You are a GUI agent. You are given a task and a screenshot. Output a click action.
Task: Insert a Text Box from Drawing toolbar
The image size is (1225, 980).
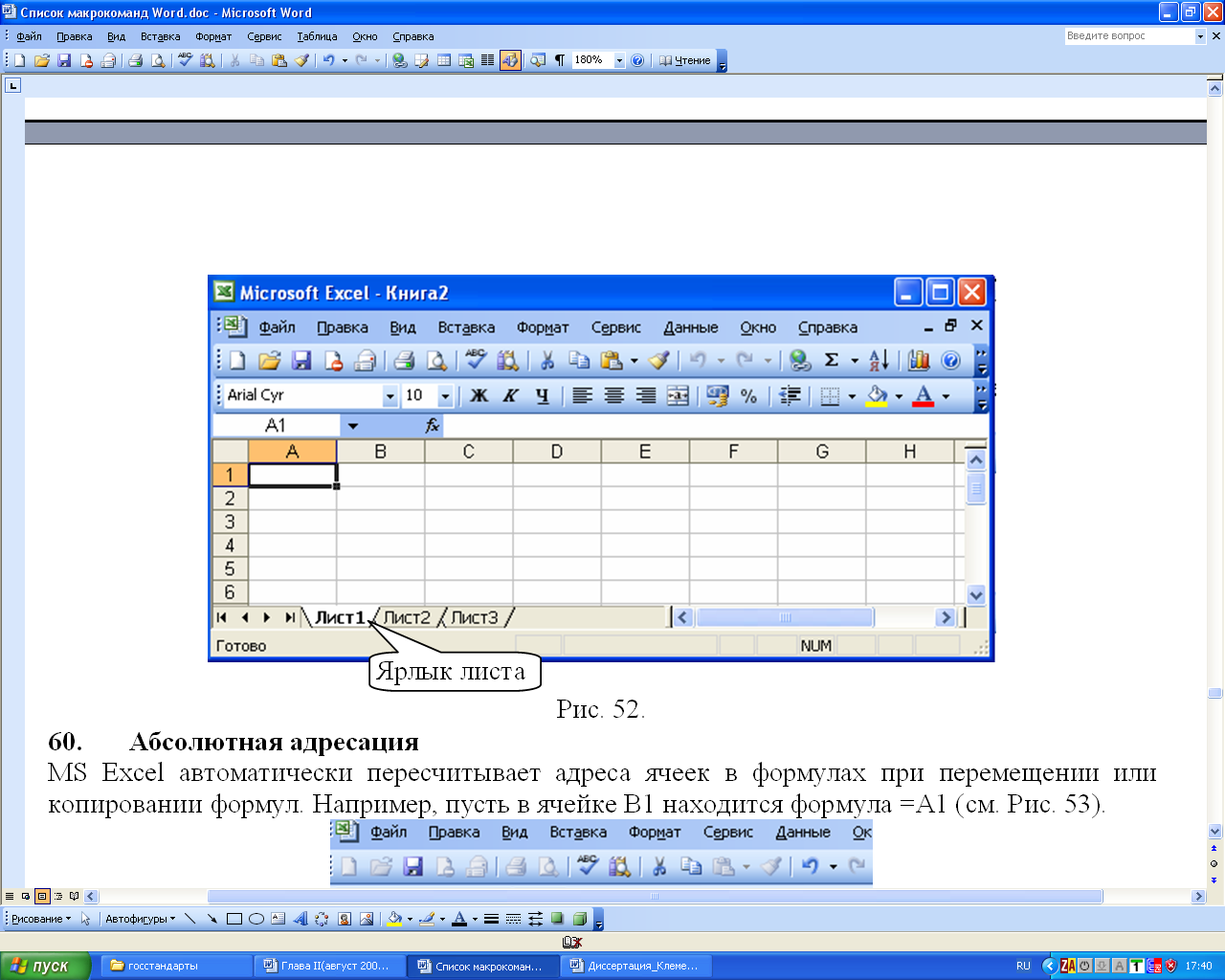point(278,919)
